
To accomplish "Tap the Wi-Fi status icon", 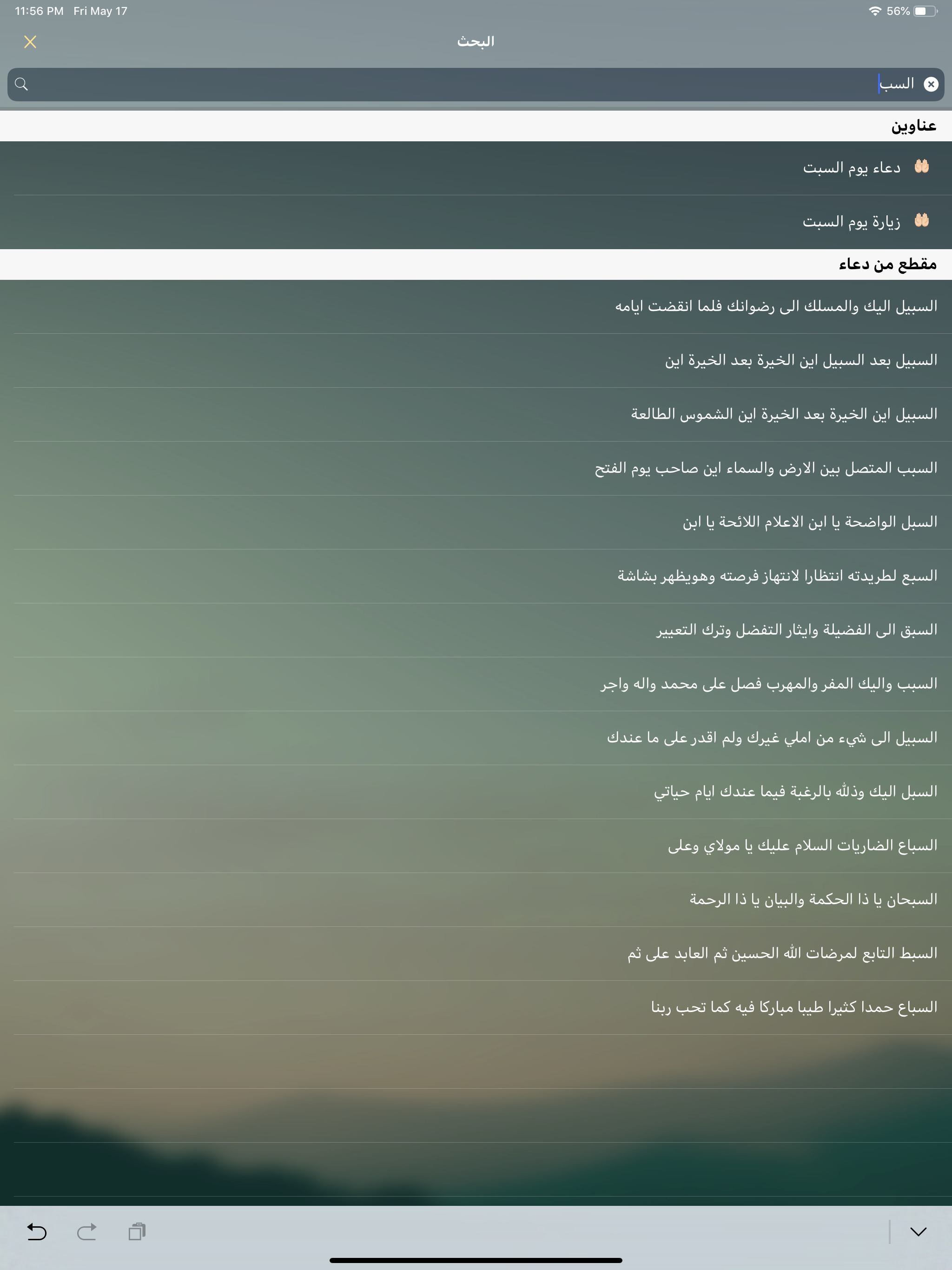I will [875, 11].
